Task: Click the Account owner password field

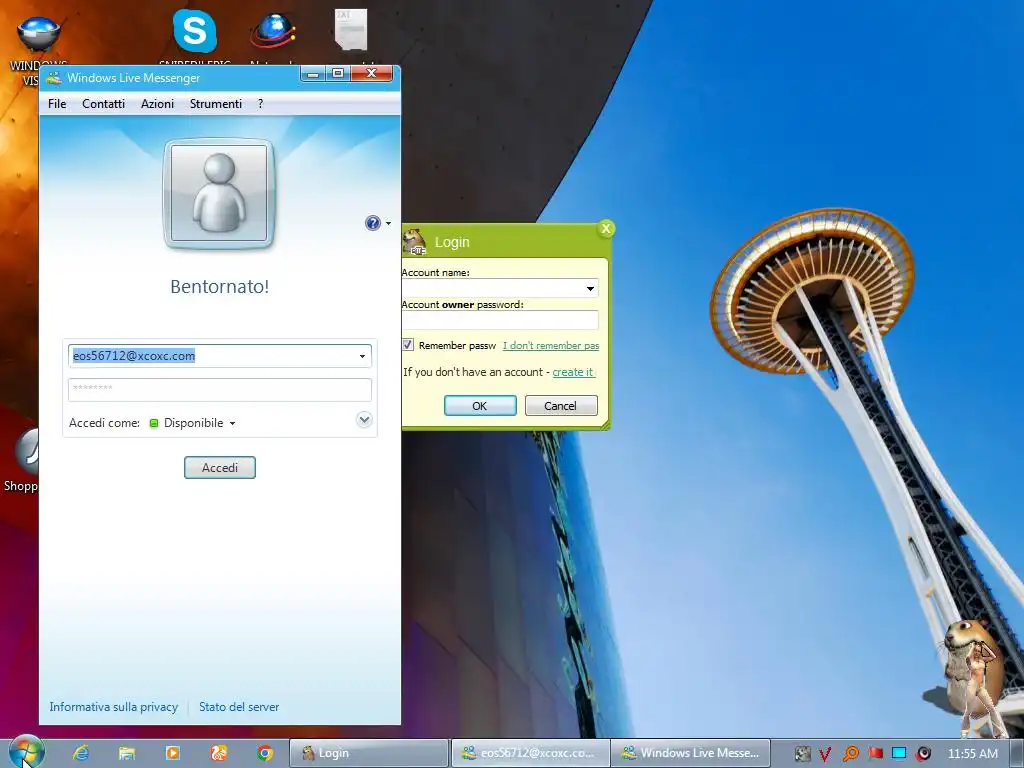Action: pos(500,320)
